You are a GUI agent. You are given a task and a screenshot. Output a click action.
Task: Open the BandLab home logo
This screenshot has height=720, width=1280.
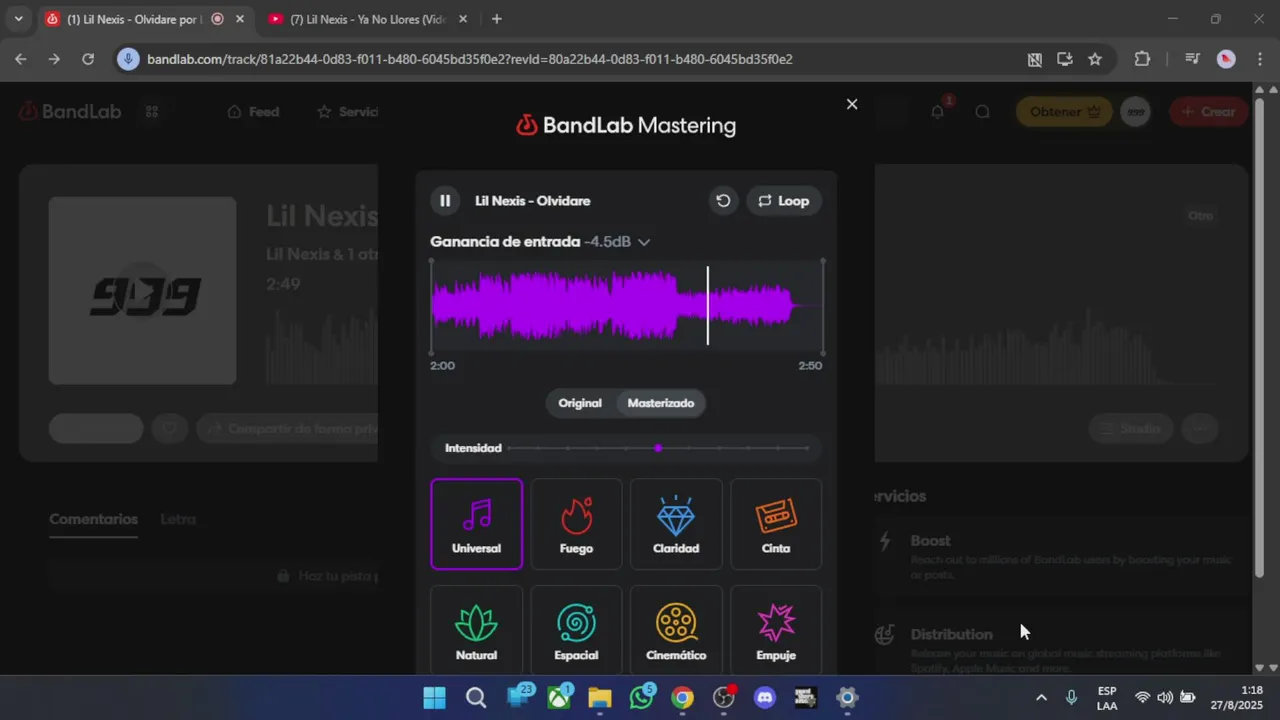tap(70, 111)
